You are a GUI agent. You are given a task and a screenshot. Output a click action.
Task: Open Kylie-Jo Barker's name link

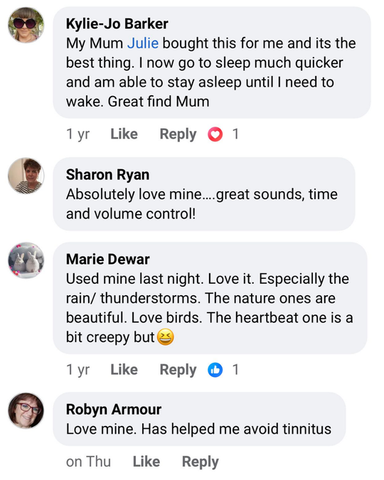[117, 24]
